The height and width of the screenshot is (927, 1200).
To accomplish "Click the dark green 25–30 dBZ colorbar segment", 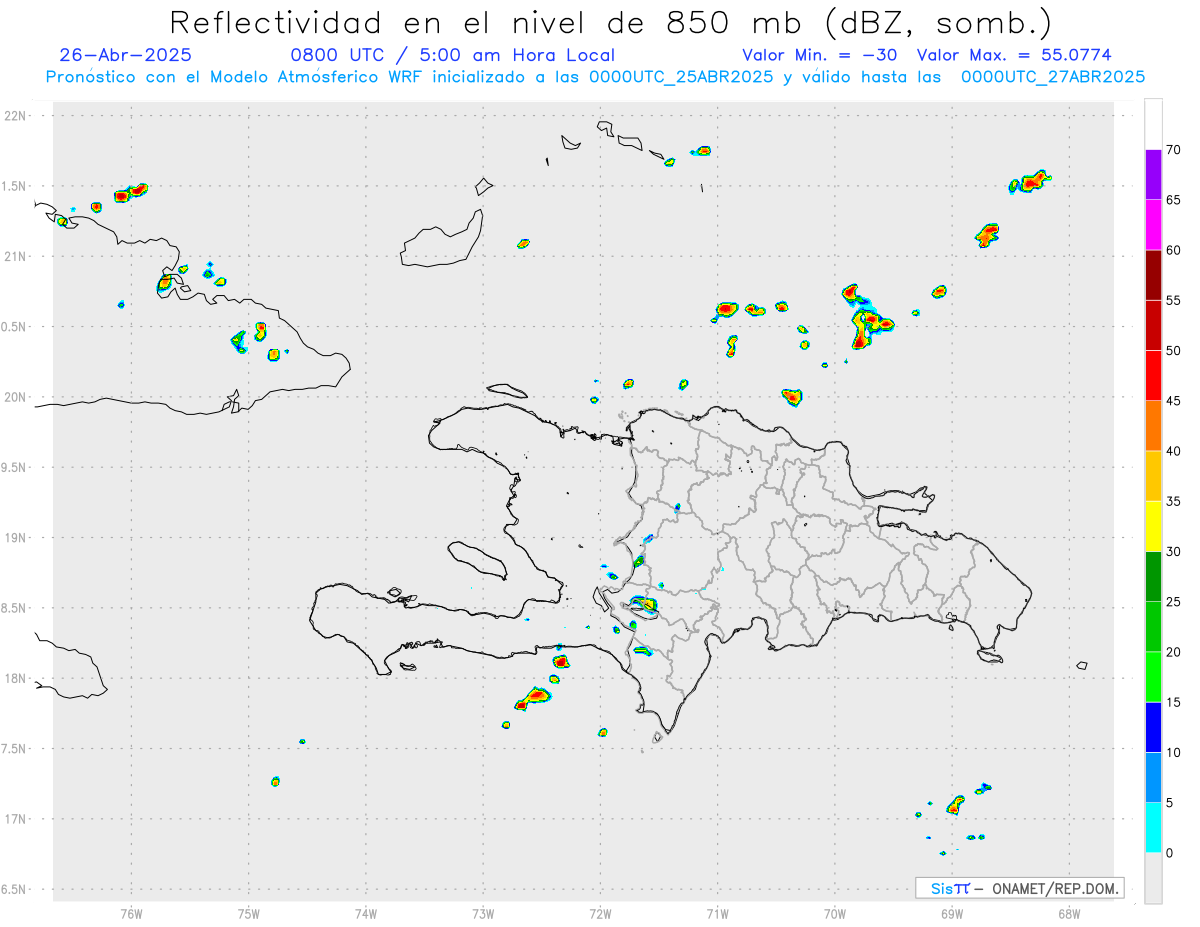I will click(x=1154, y=577).
